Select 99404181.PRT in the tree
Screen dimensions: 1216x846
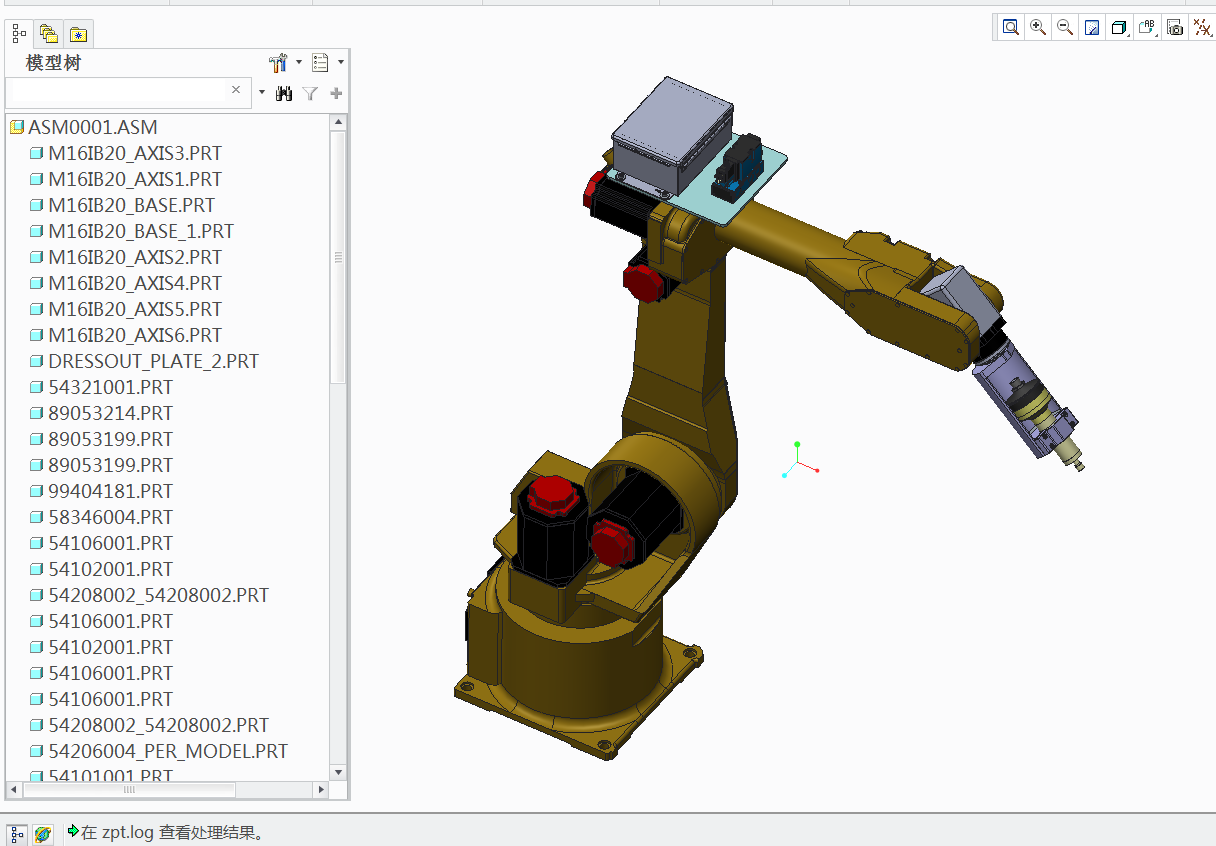point(110,491)
